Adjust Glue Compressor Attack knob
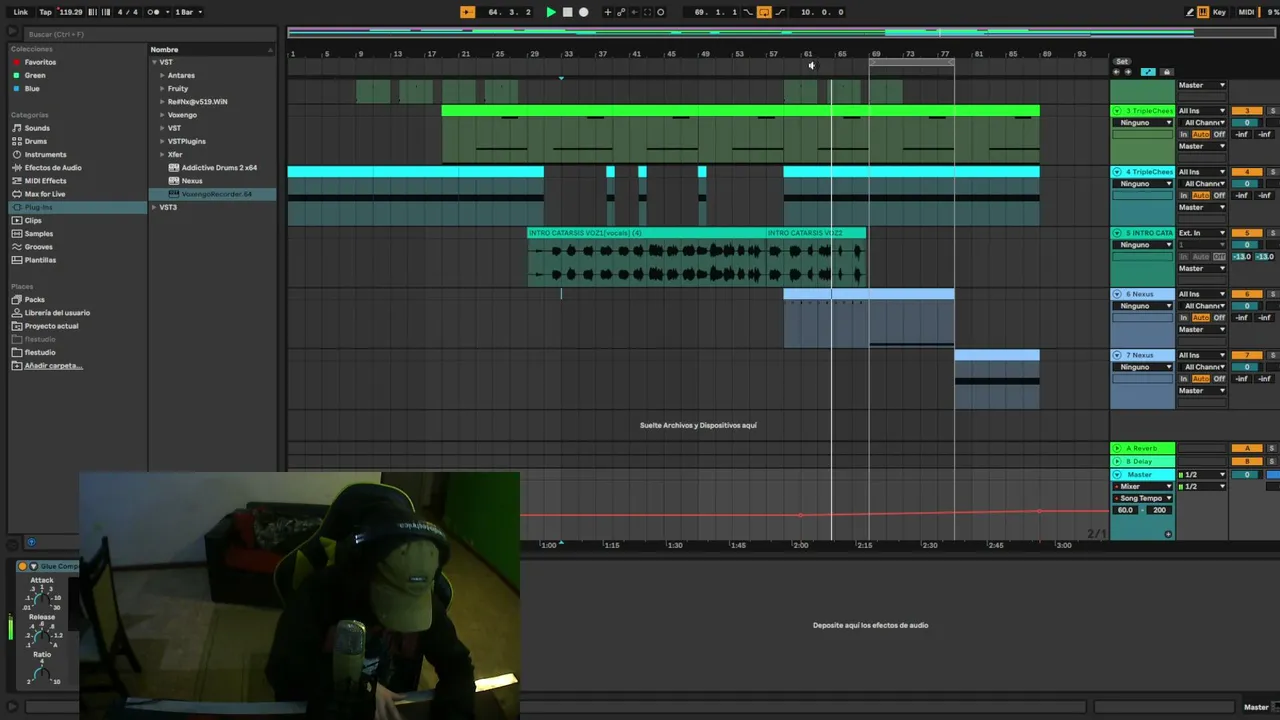 [x=42, y=600]
